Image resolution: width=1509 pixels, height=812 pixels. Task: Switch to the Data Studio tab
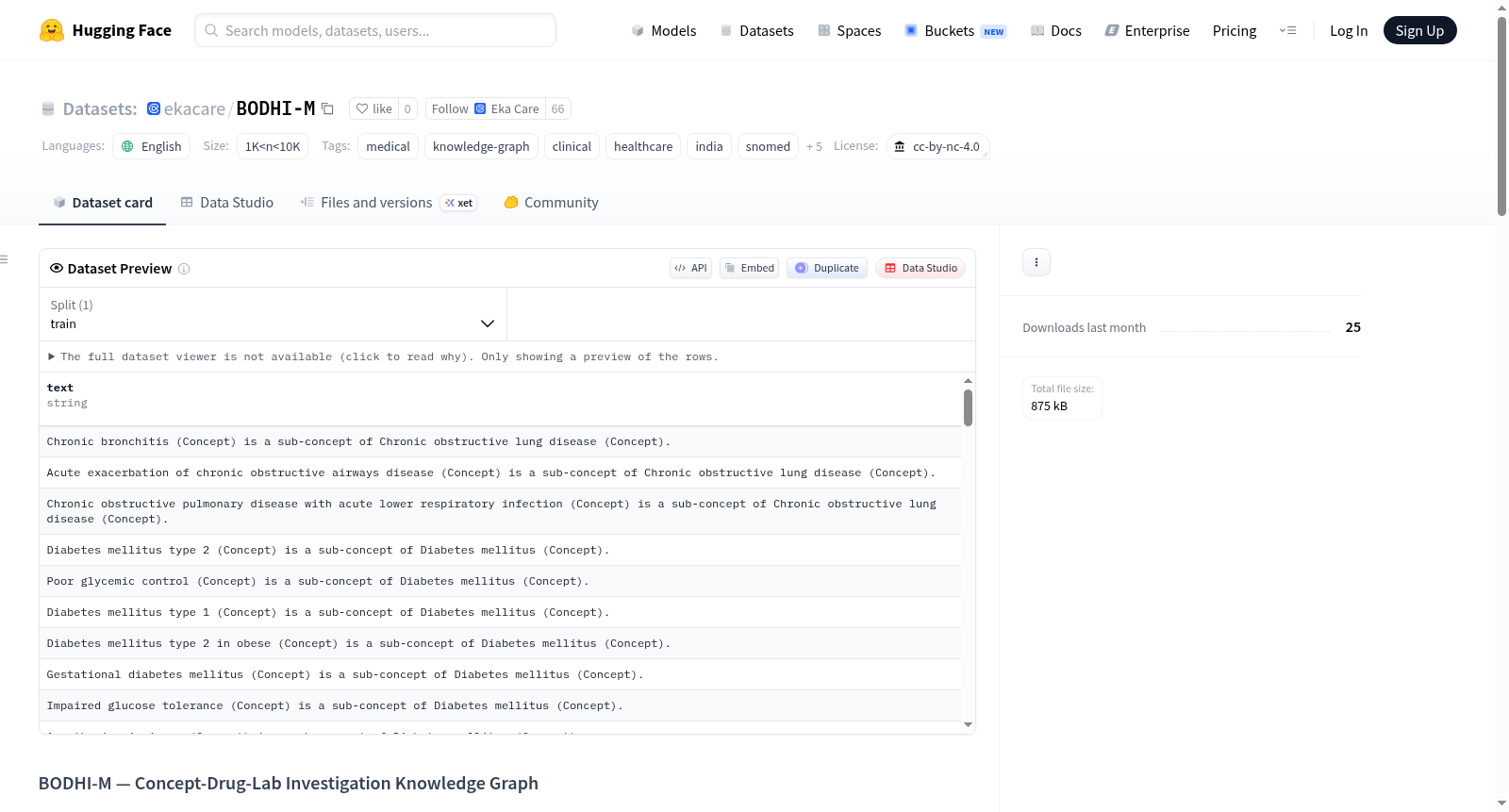[x=227, y=203]
